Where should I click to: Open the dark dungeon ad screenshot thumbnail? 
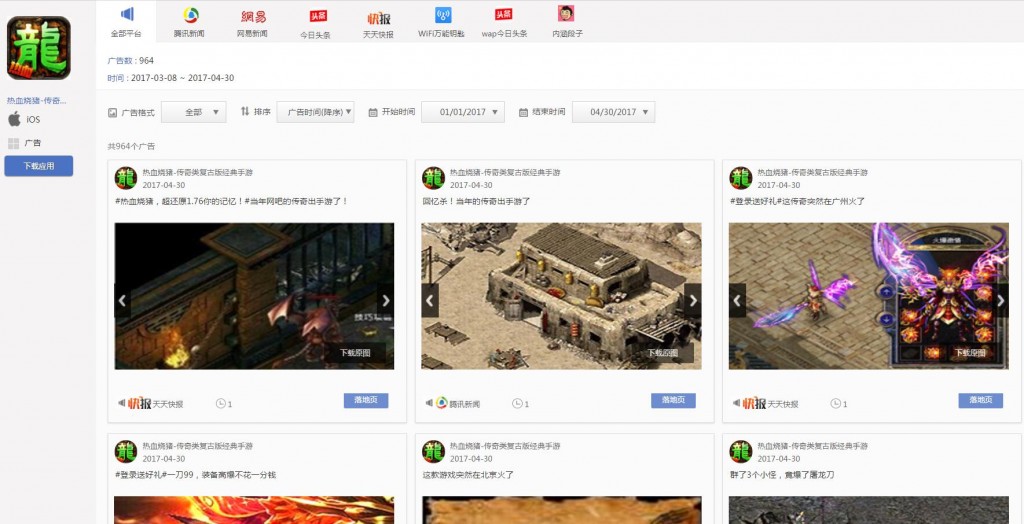point(254,296)
